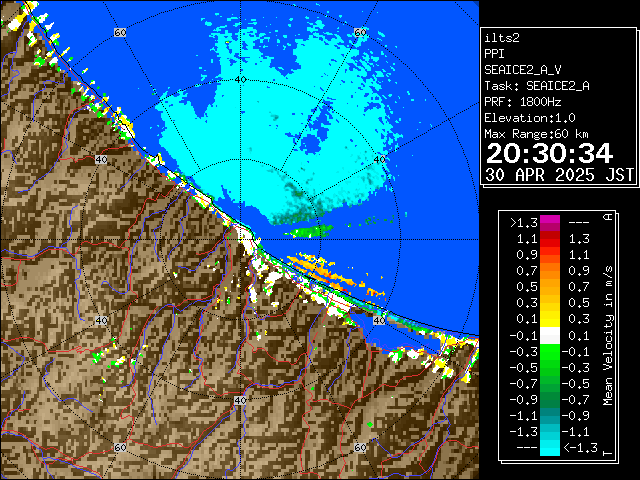Click the '60' range label in the southeast
640x480 pixels.
point(360,448)
